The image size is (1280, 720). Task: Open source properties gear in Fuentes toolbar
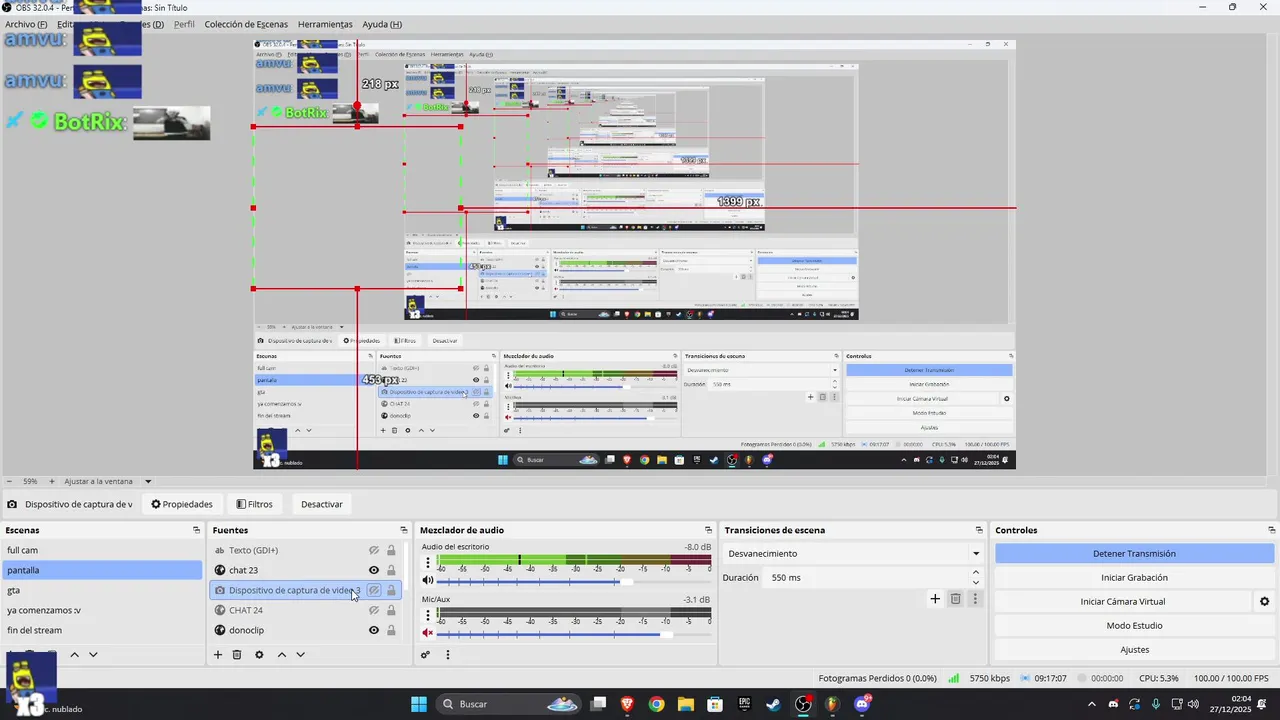tap(259, 655)
